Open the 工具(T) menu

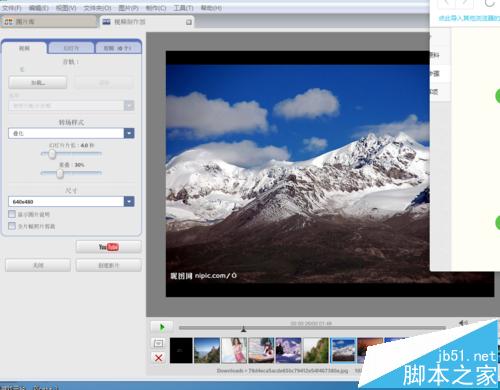(x=183, y=8)
